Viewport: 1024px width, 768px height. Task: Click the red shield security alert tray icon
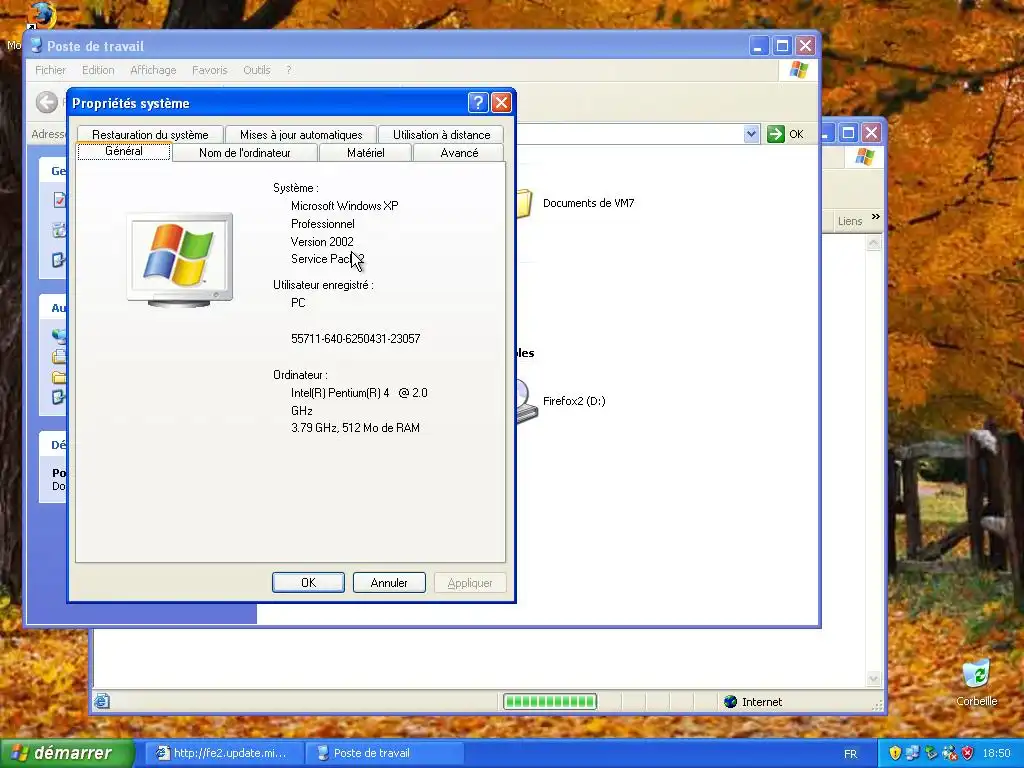point(967,753)
